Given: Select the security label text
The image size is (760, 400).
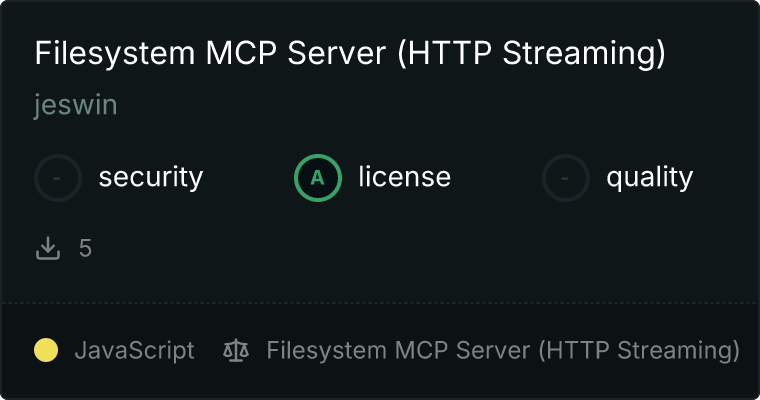Looking at the screenshot, I should point(151,177).
